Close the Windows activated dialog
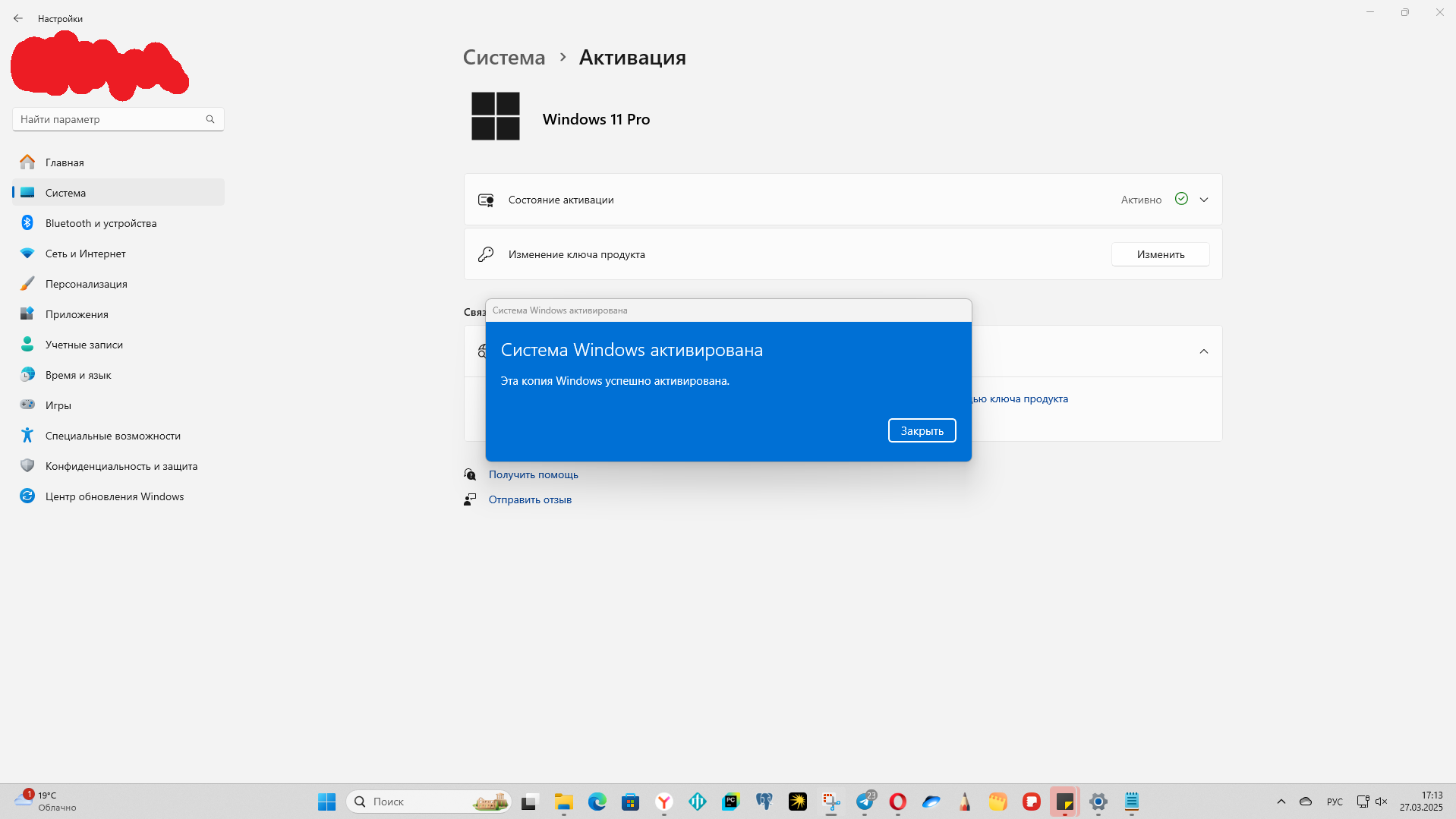The image size is (1456, 819). (922, 430)
